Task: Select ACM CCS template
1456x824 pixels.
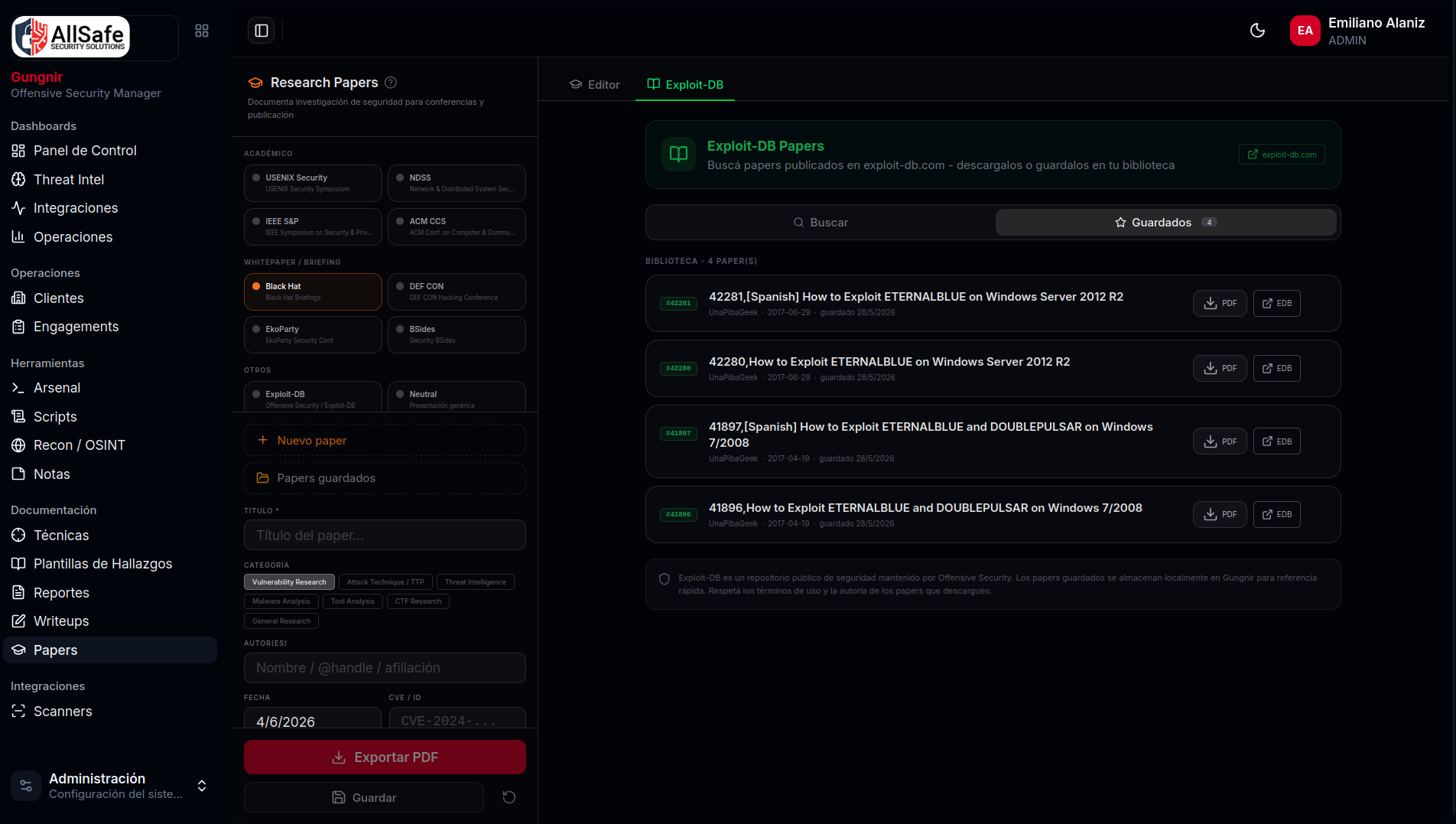Action: (x=457, y=227)
